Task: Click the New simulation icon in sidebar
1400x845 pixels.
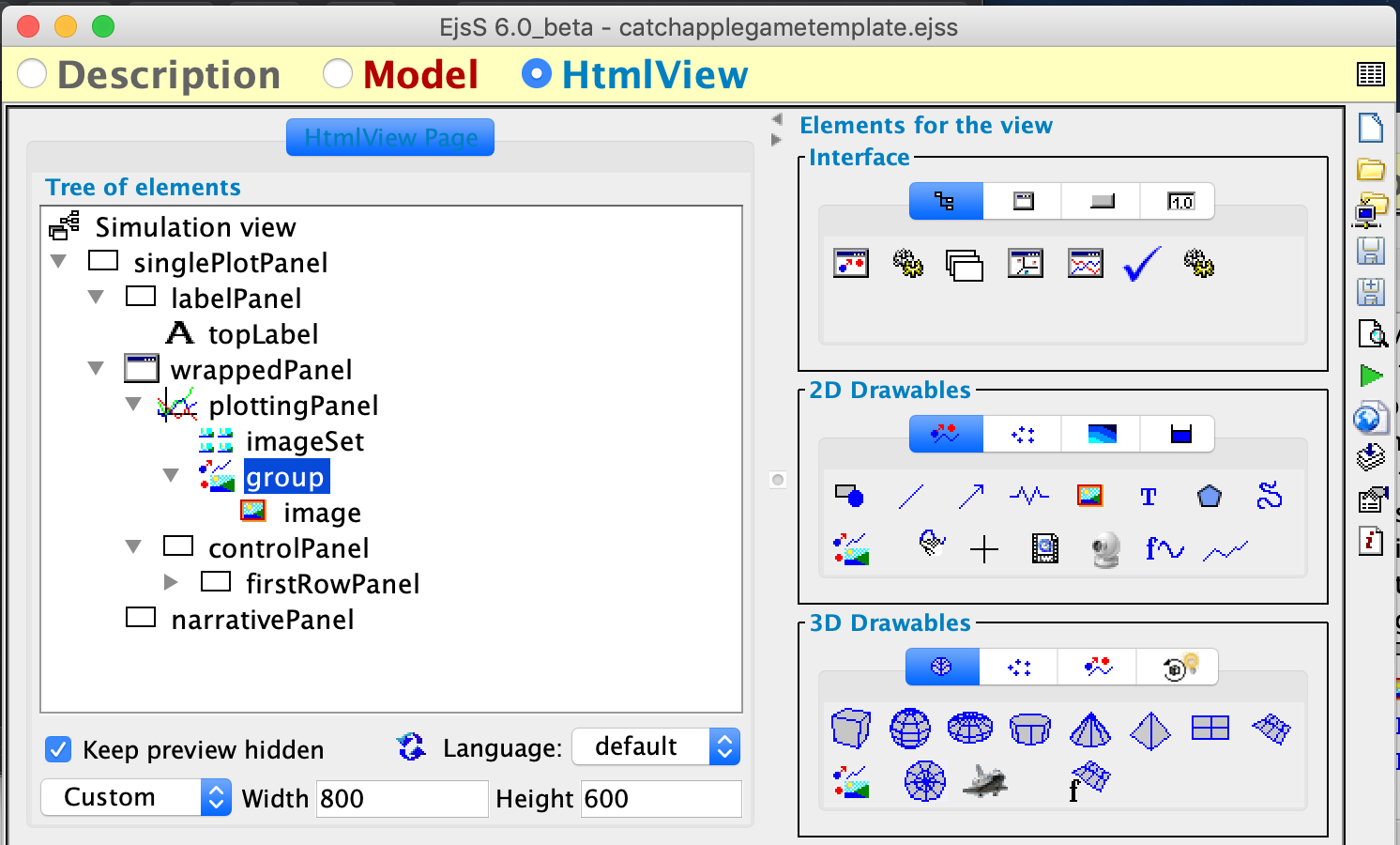Action: pos(1371,128)
